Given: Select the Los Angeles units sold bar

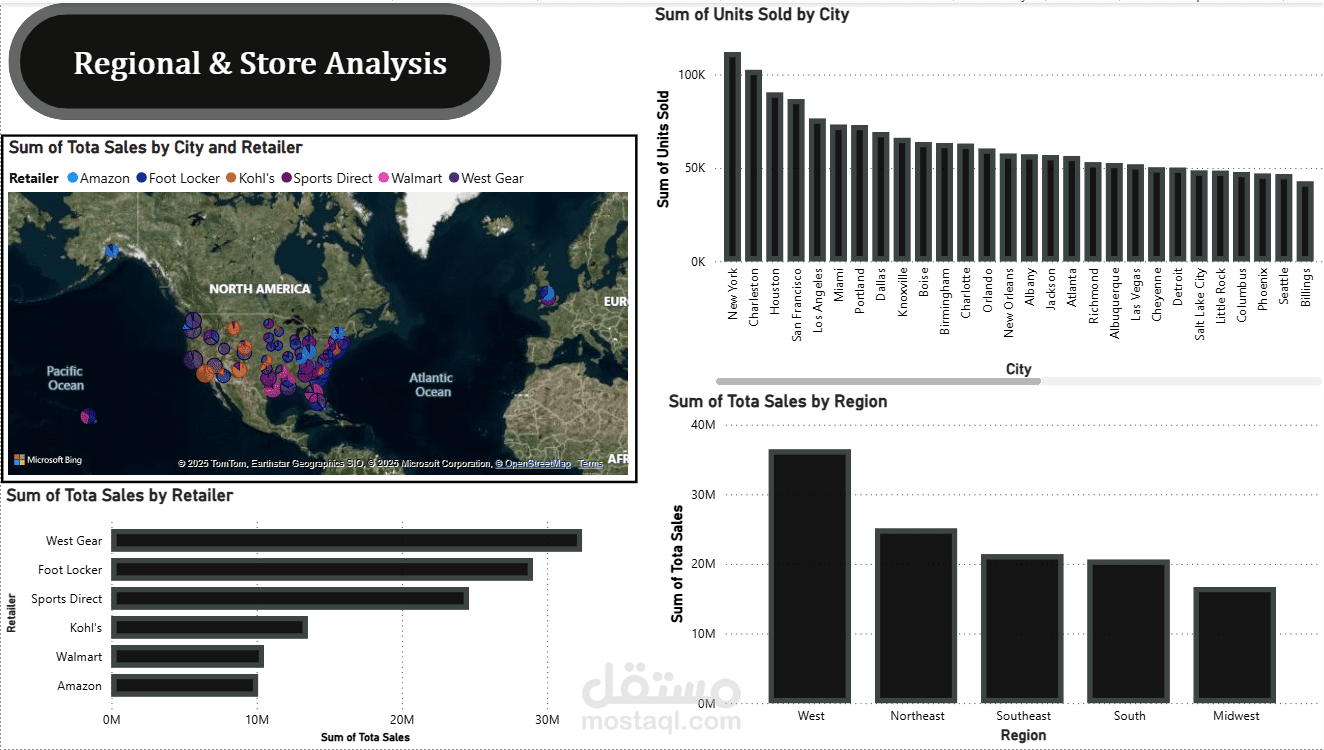Looking at the screenshot, I should pos(817,190).
